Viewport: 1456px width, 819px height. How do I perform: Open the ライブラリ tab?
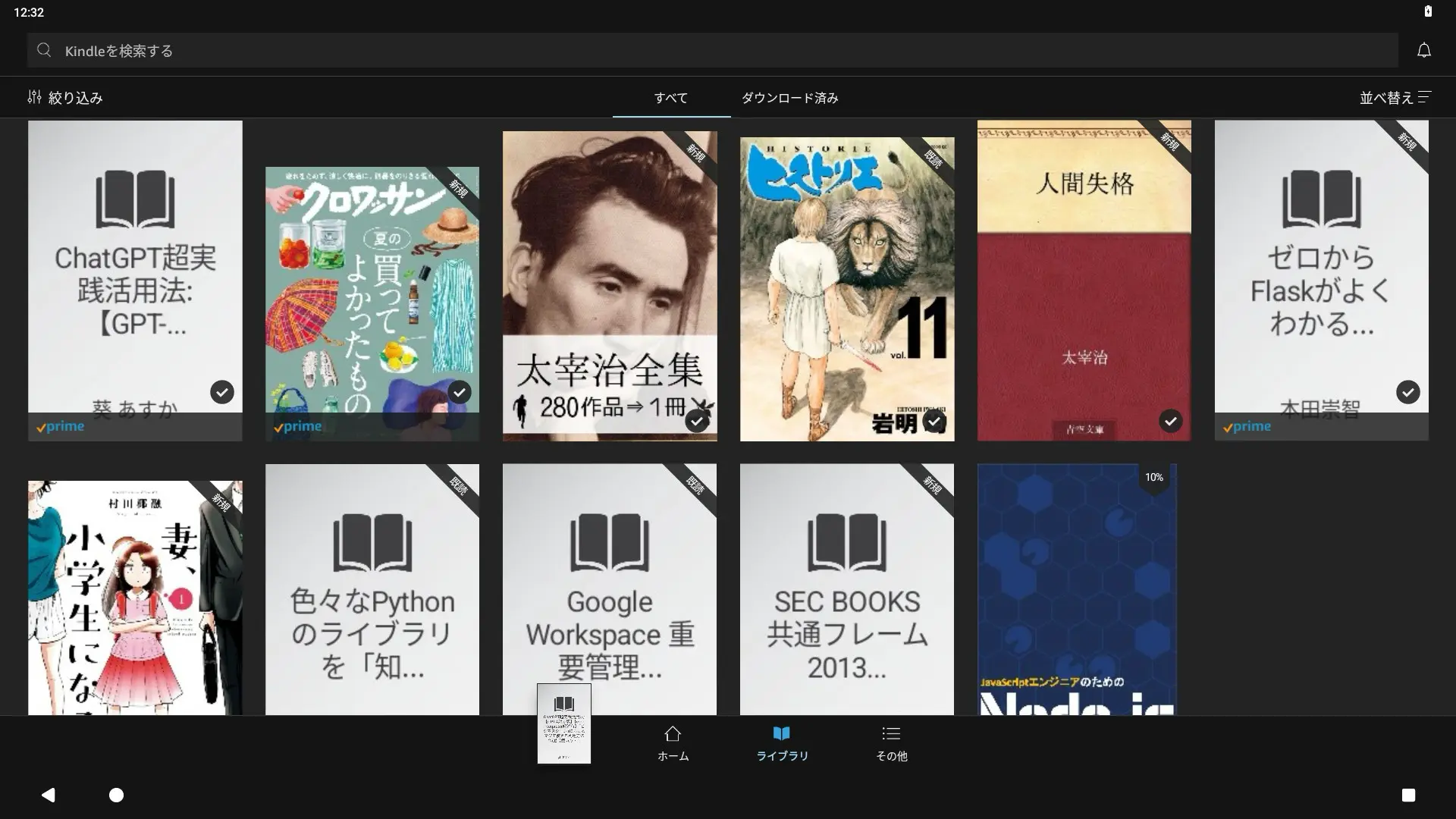pyautogui.click(x=782, y=743)
